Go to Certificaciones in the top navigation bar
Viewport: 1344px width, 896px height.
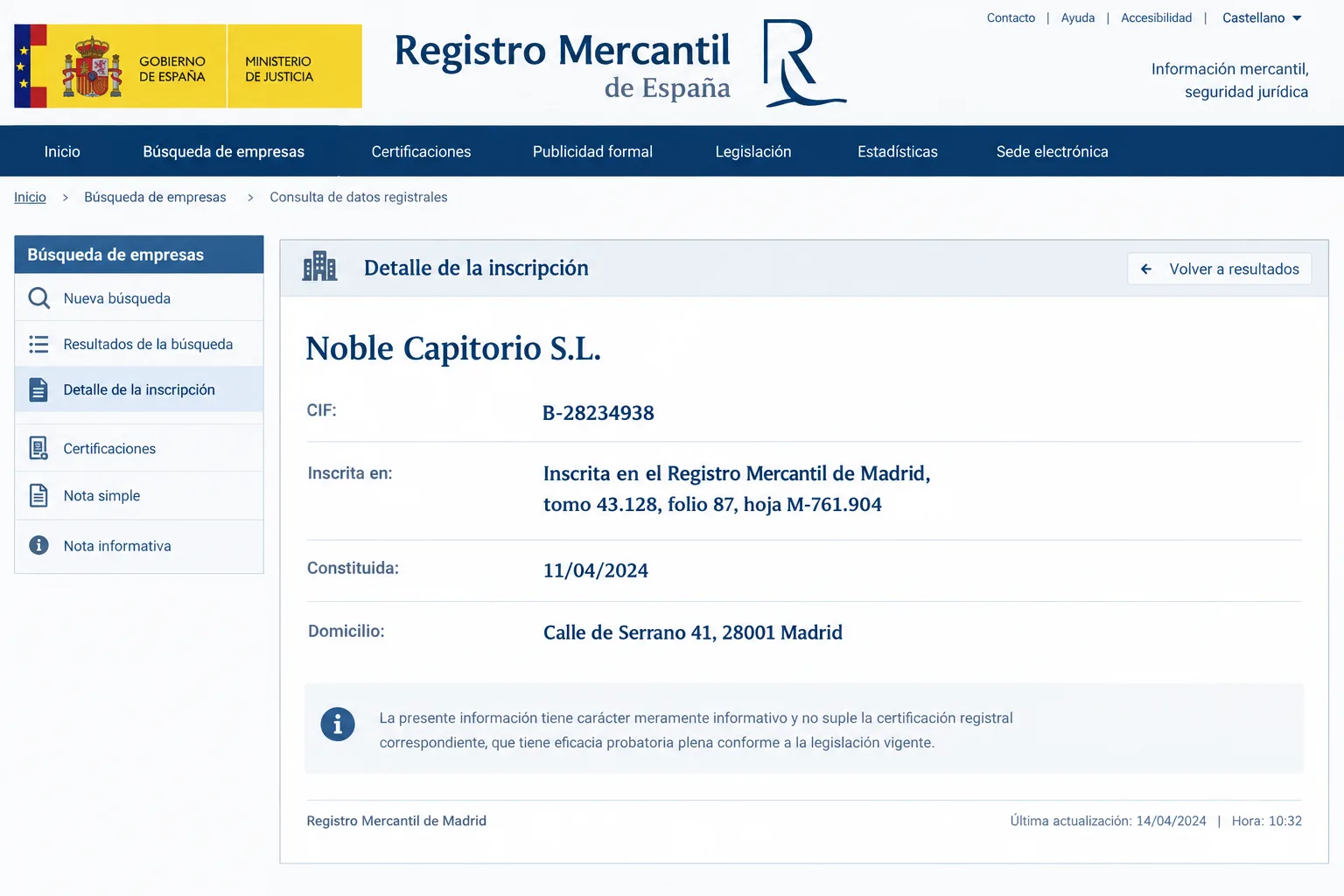[x=421, y=151]
